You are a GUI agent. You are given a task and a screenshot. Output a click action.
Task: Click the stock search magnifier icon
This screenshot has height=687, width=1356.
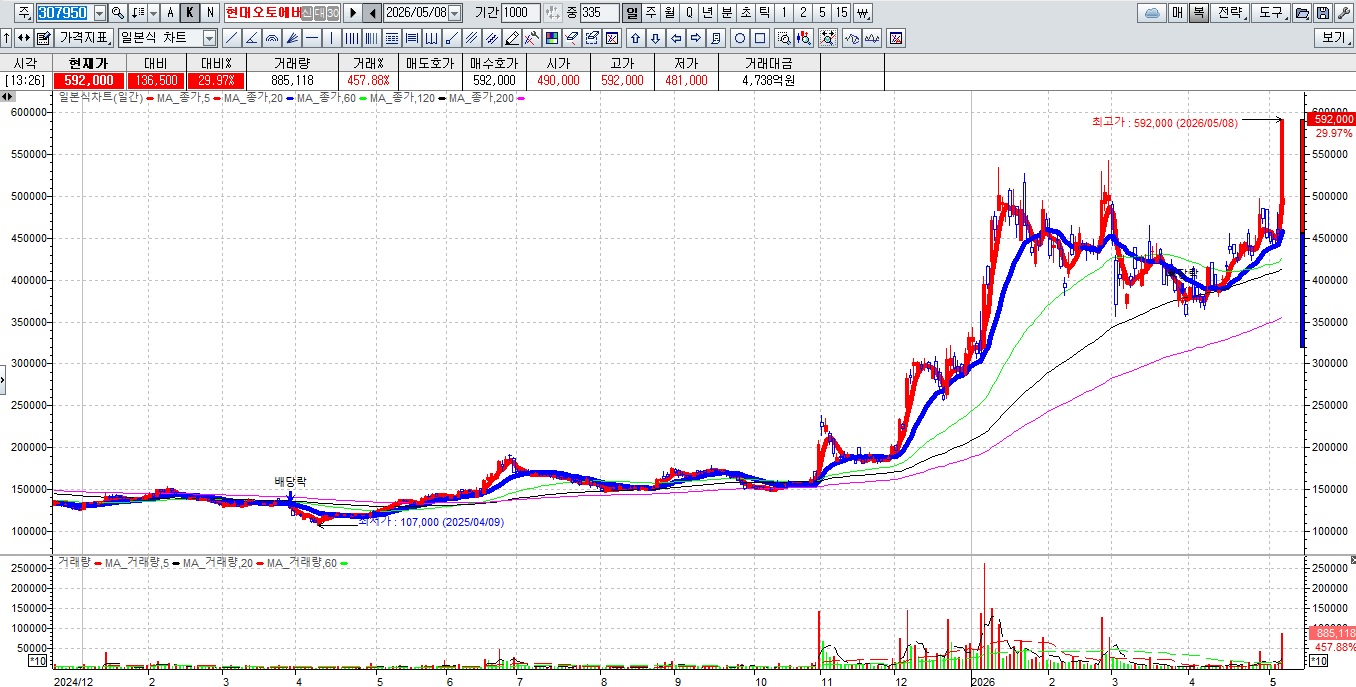(x=117, y=13)
